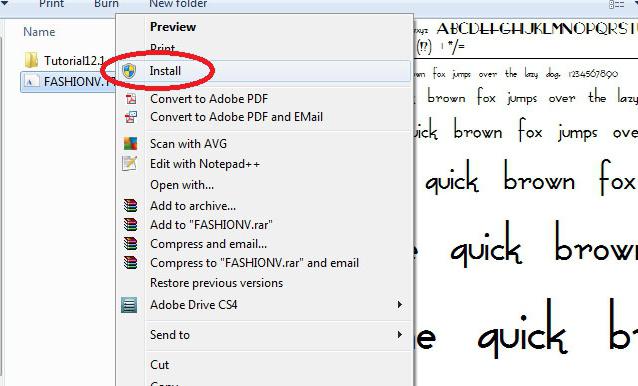The width and height of the screenshot is (638, 386).
Task: Click the Convert to Adobe PDF icon
Action: pyautogui.click(x=131, y=99)
